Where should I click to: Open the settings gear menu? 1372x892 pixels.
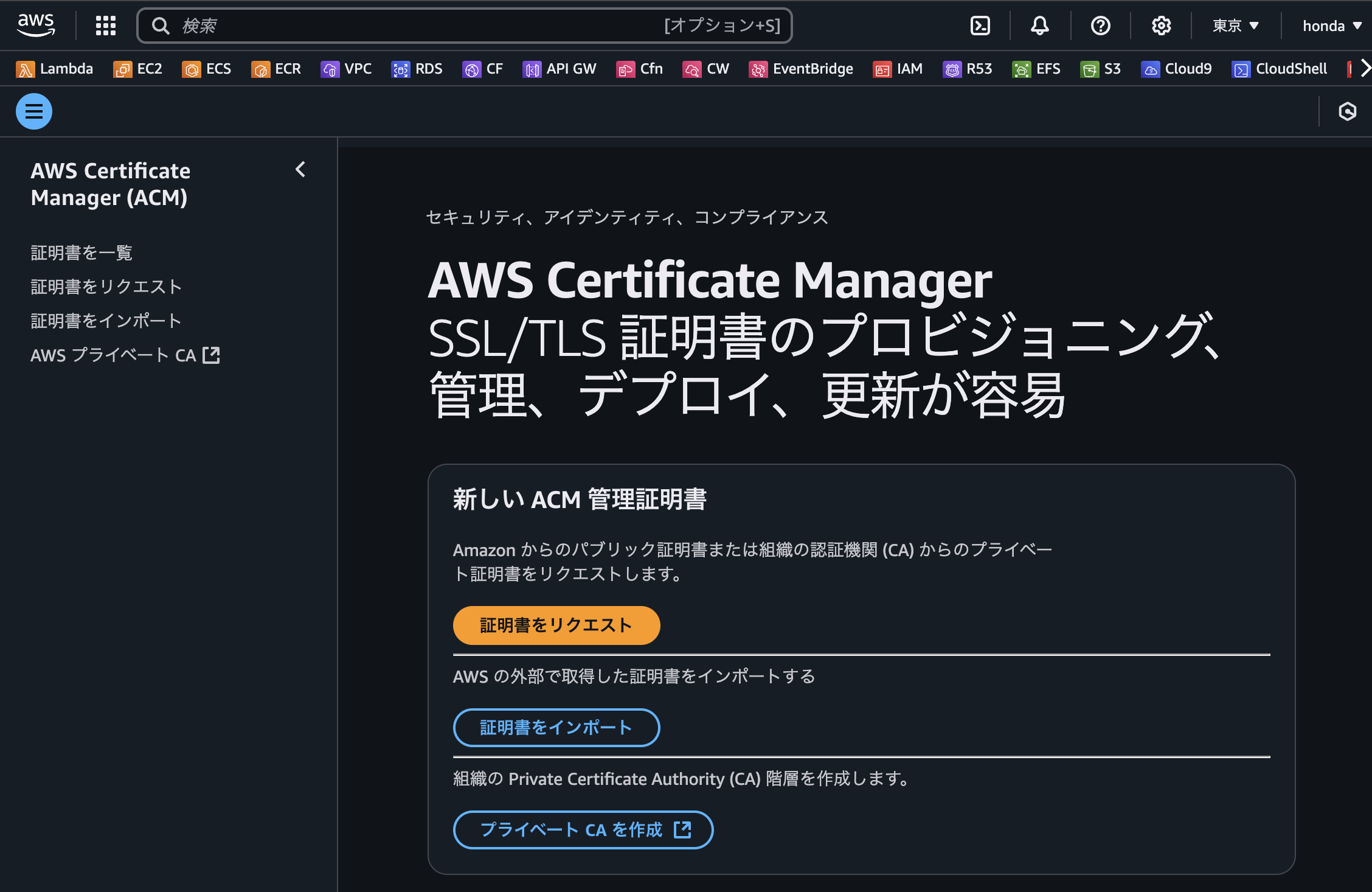pyautogui.click(x=1160, y=26)
